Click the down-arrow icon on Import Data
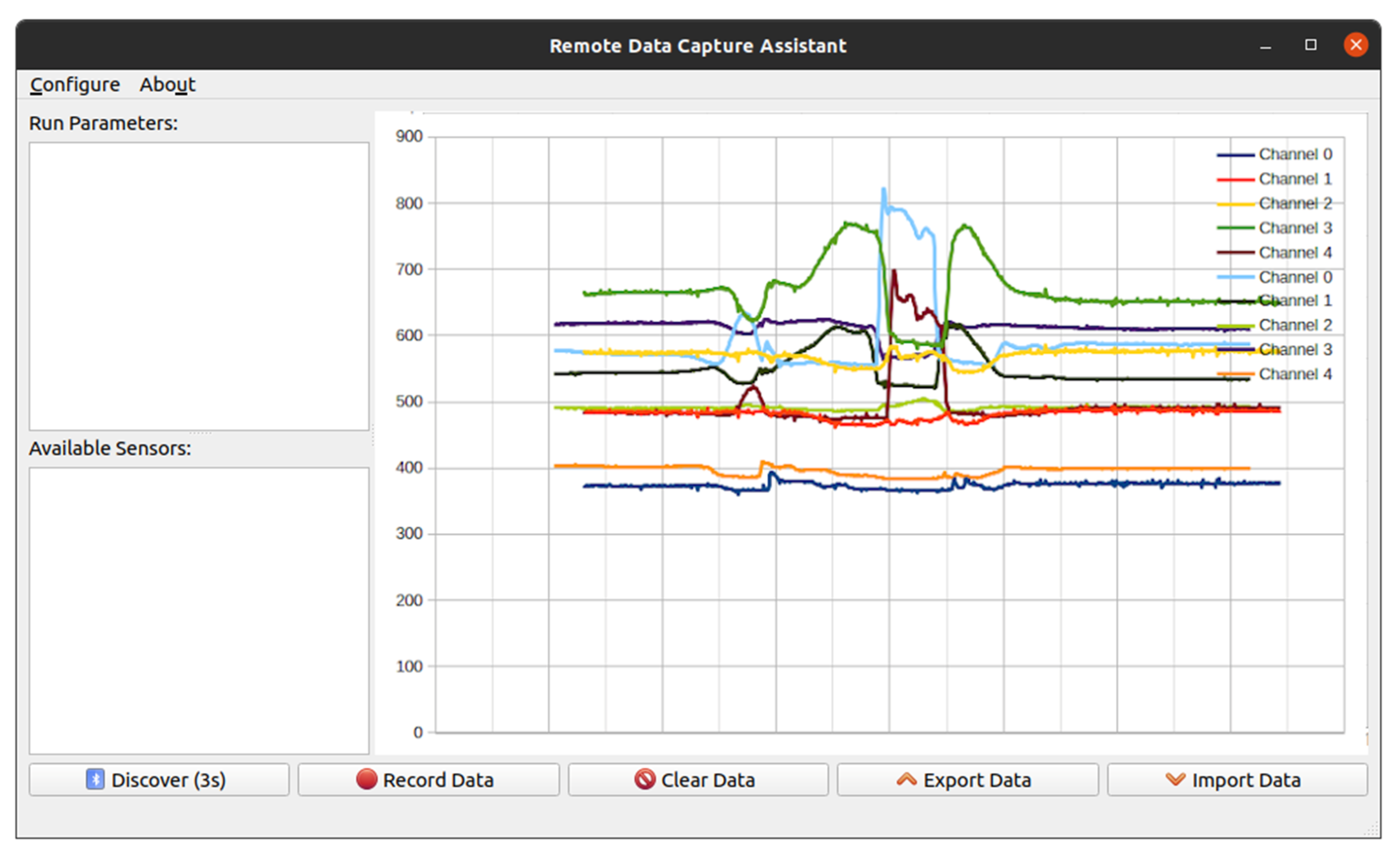Screen dimensions: 1400x860 [1175, 779]
